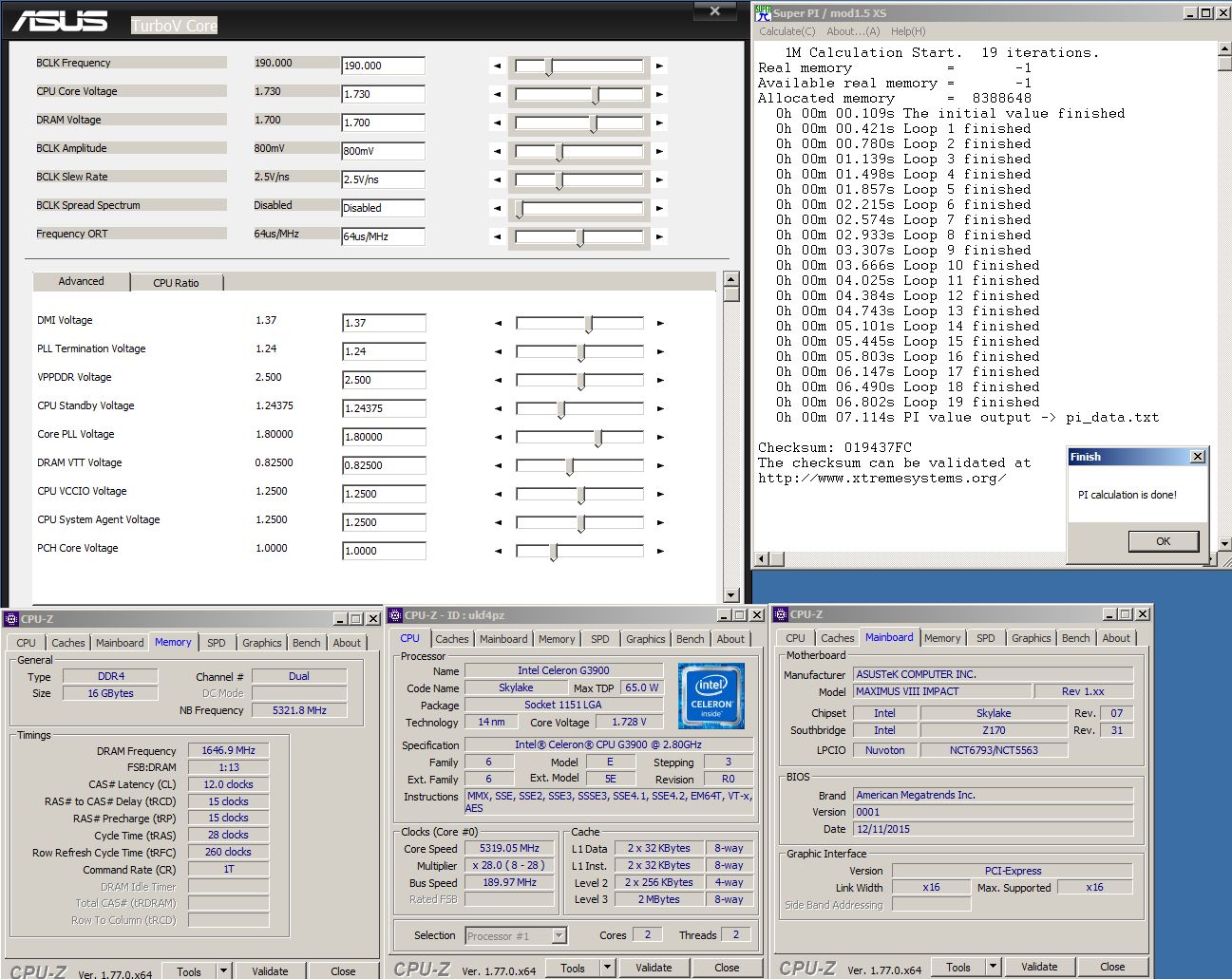1232x979 pixels.
Task: Open Graphics tab in CPU-Z Memory window
Action: click(262, 643)
